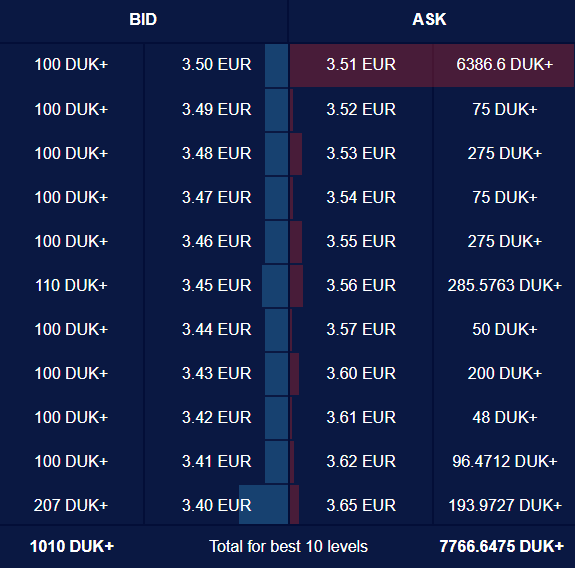Image resolution: width=575 pixels, height=568 pixels.
Task: Click the 285.5763 DUK+ ask amount
Action: click(505, 285)
